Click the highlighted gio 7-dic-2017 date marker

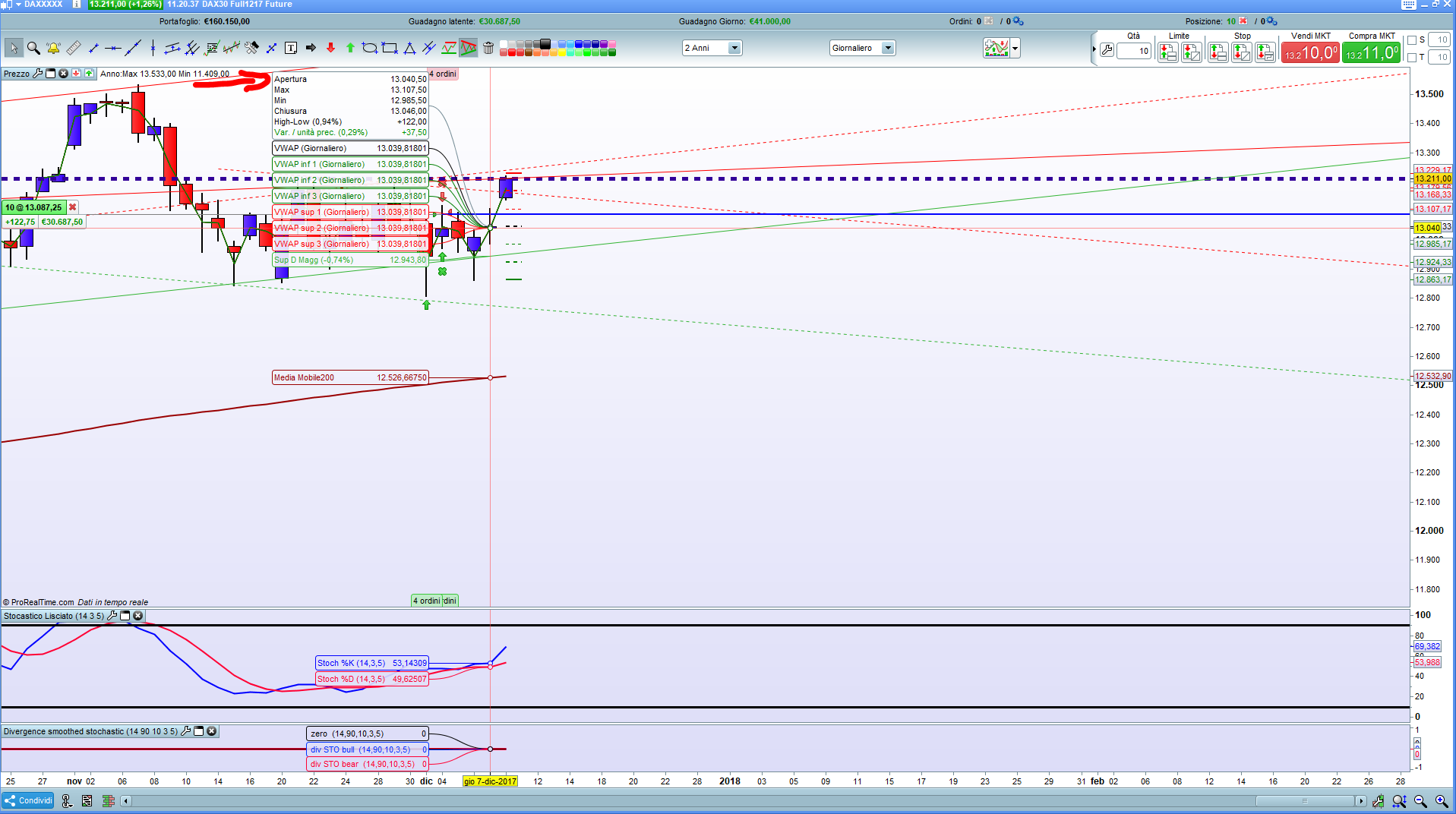click(x=490, y=781)
